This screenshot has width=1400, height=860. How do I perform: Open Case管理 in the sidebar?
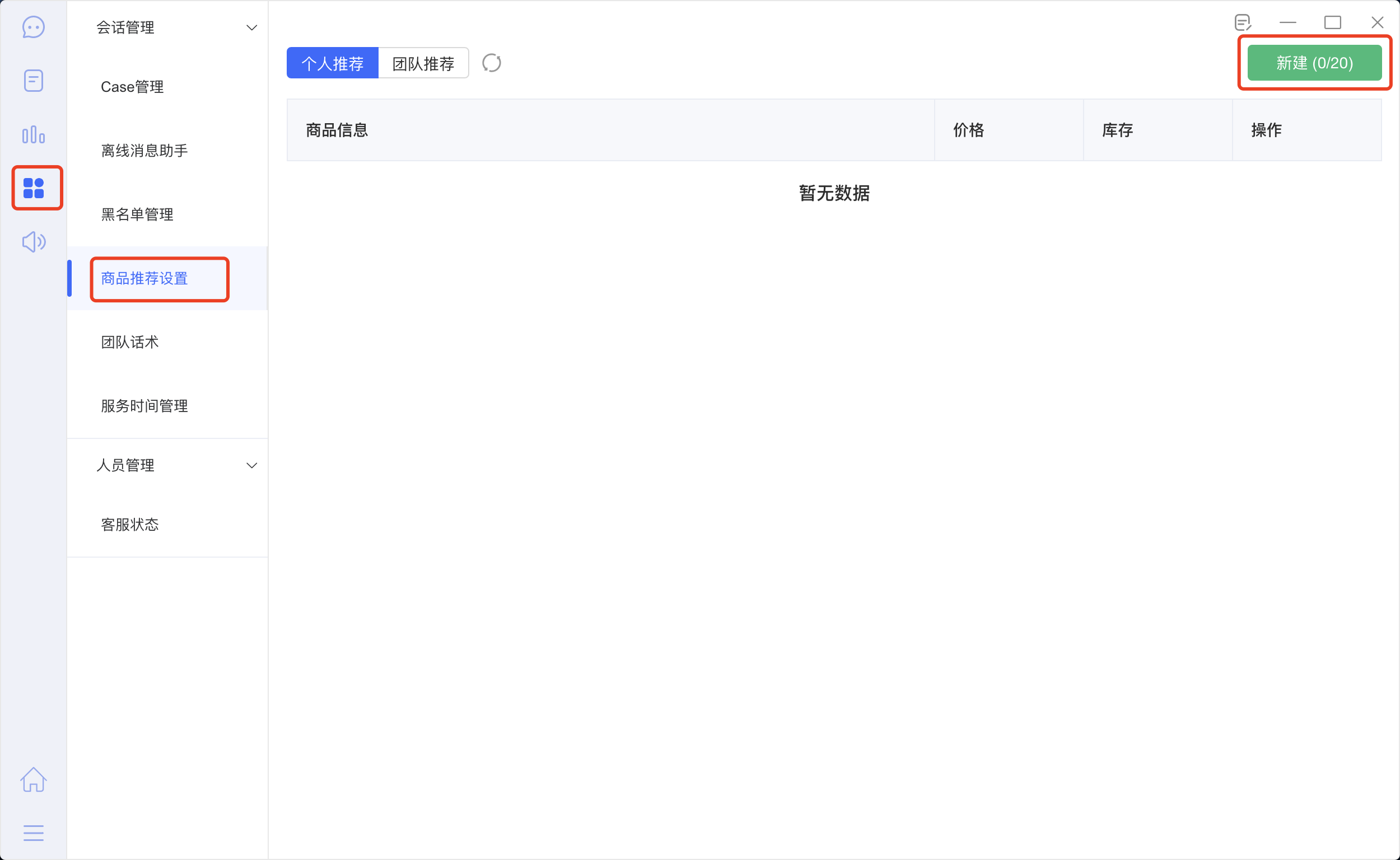pos(132,87)
